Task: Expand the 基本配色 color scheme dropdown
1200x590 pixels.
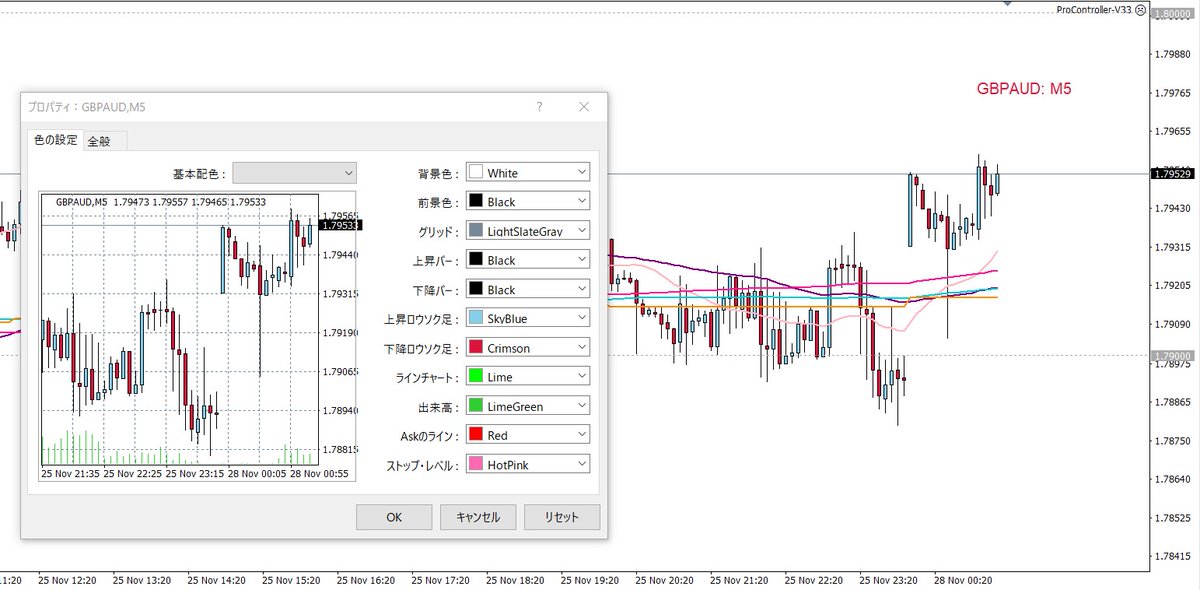Action: (294, 172)
